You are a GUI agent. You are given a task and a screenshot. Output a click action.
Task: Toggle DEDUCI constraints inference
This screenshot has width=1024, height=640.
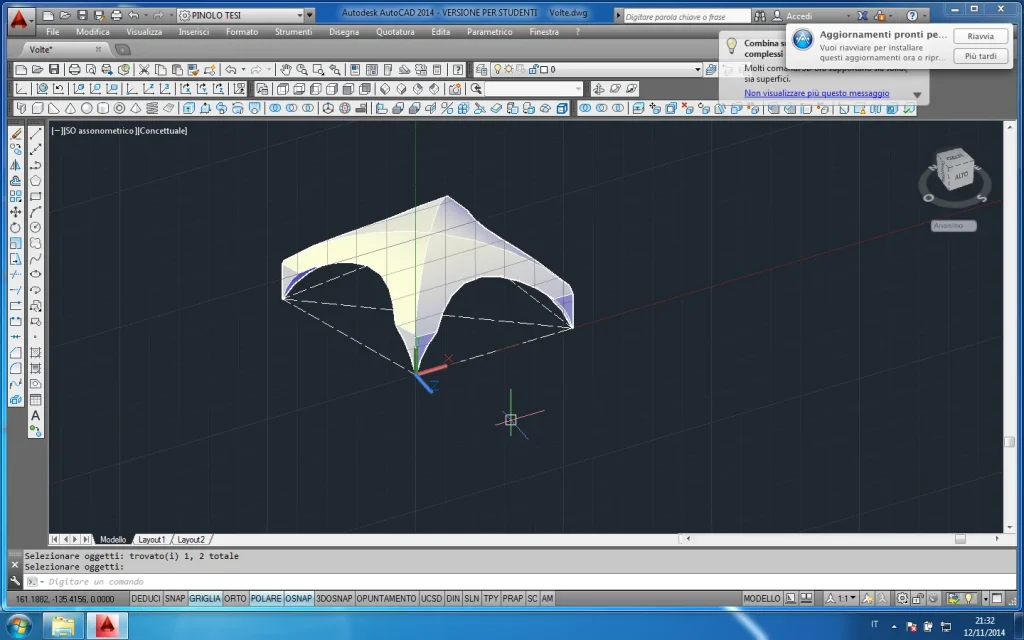[146, 598]
